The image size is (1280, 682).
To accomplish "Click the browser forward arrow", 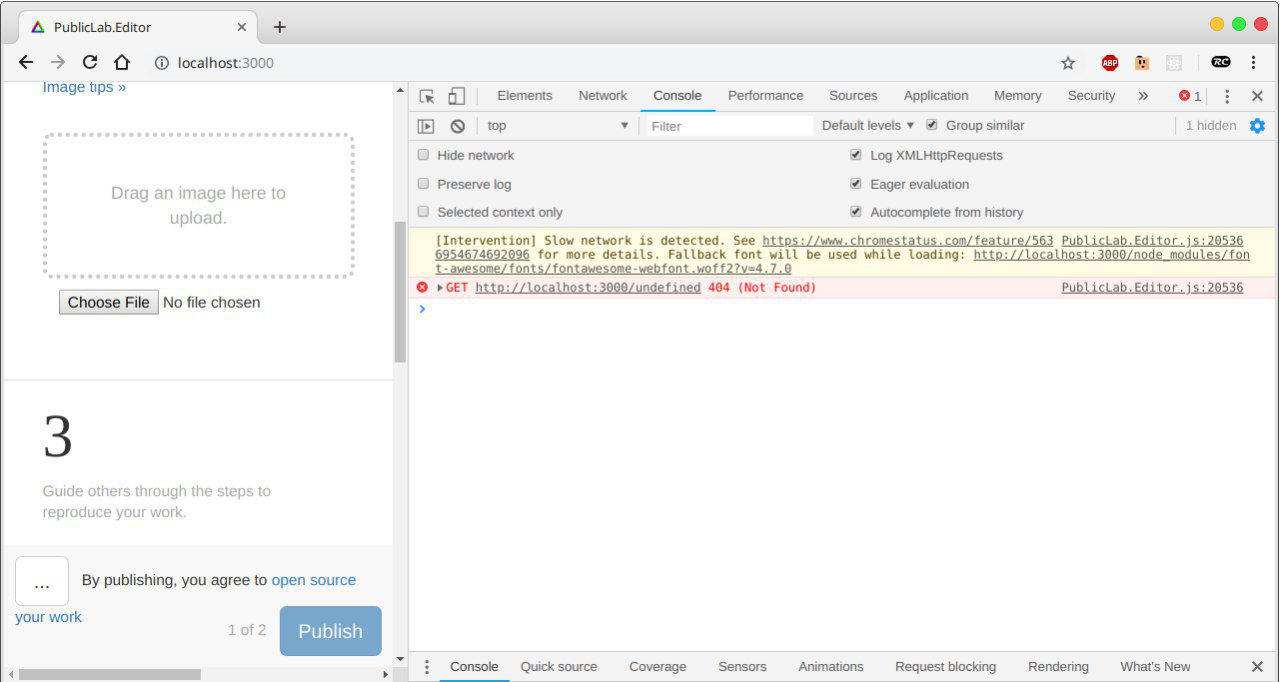I will coord(58,62).
